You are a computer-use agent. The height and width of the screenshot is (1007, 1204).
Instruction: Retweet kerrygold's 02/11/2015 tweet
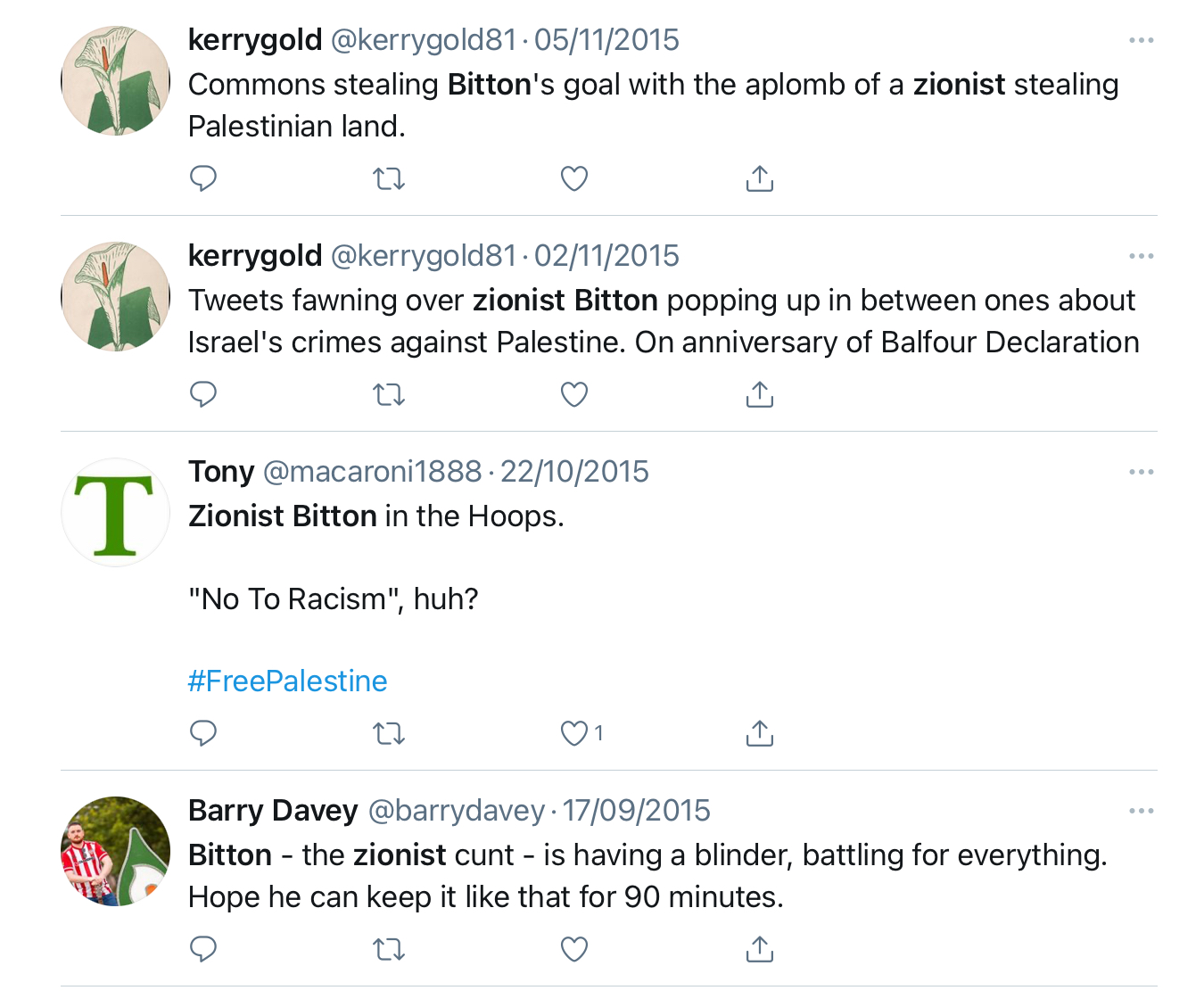389,395
